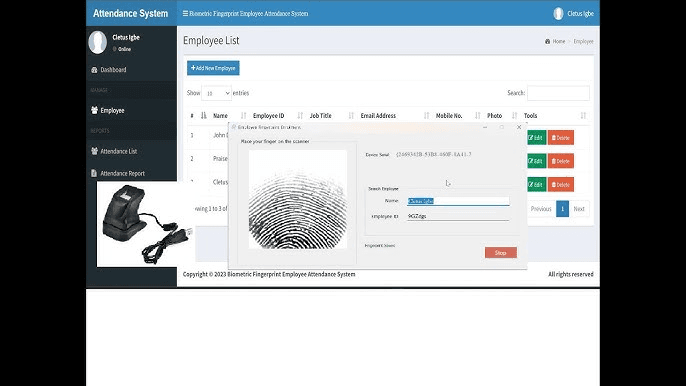Screen dimensions: 686x386
Task: Click the Employee users icon in sidebar
Action: (x=94, y=110)
